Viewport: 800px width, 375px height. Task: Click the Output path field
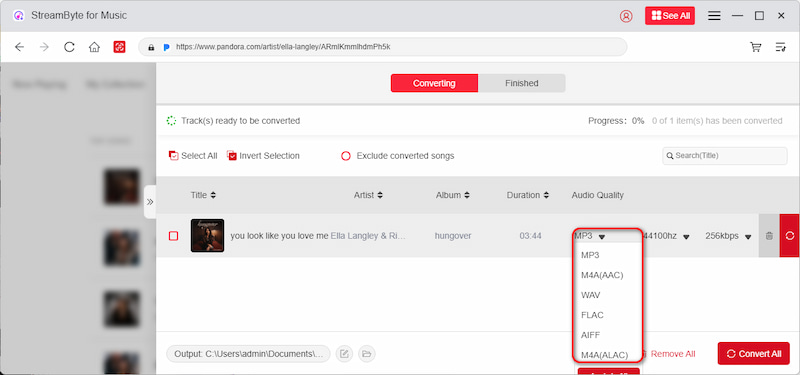[x=248, y=354]
